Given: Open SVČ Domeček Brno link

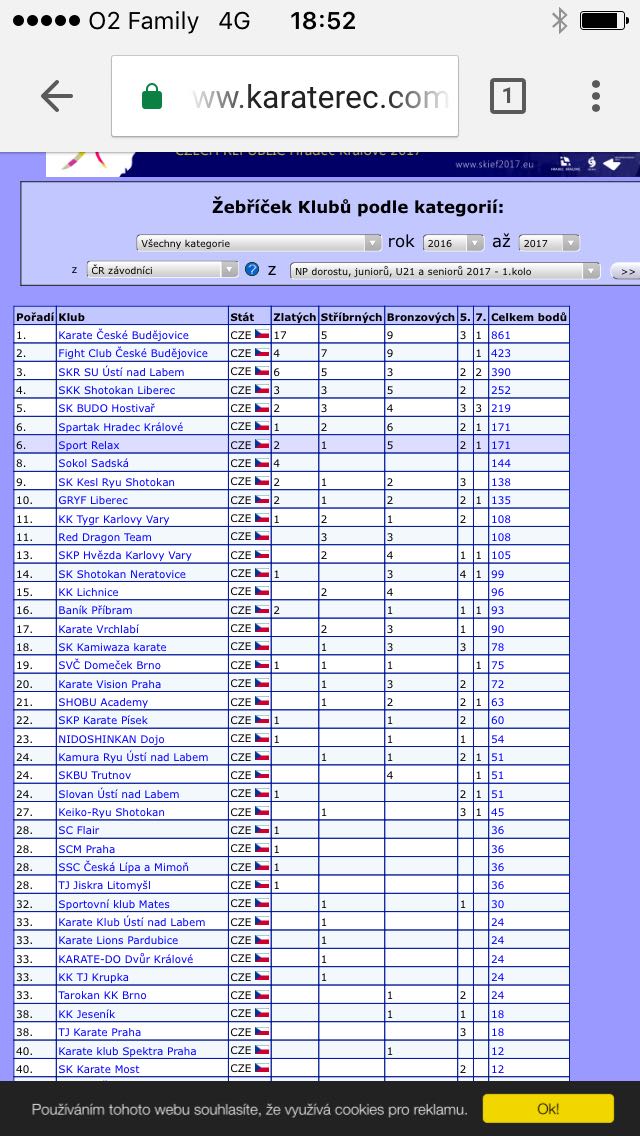Looking at the screenshot, I should tap(109, 665).
